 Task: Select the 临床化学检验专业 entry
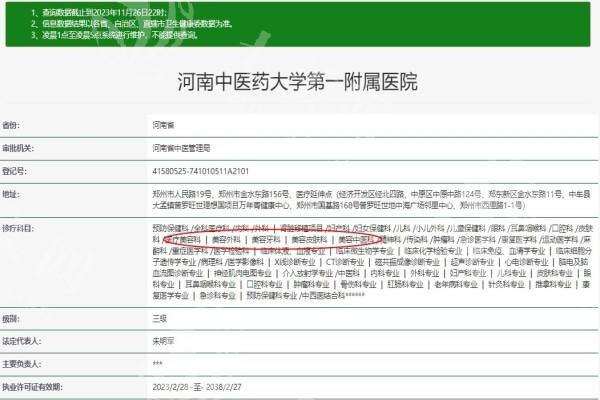click(x=433, y=251)
